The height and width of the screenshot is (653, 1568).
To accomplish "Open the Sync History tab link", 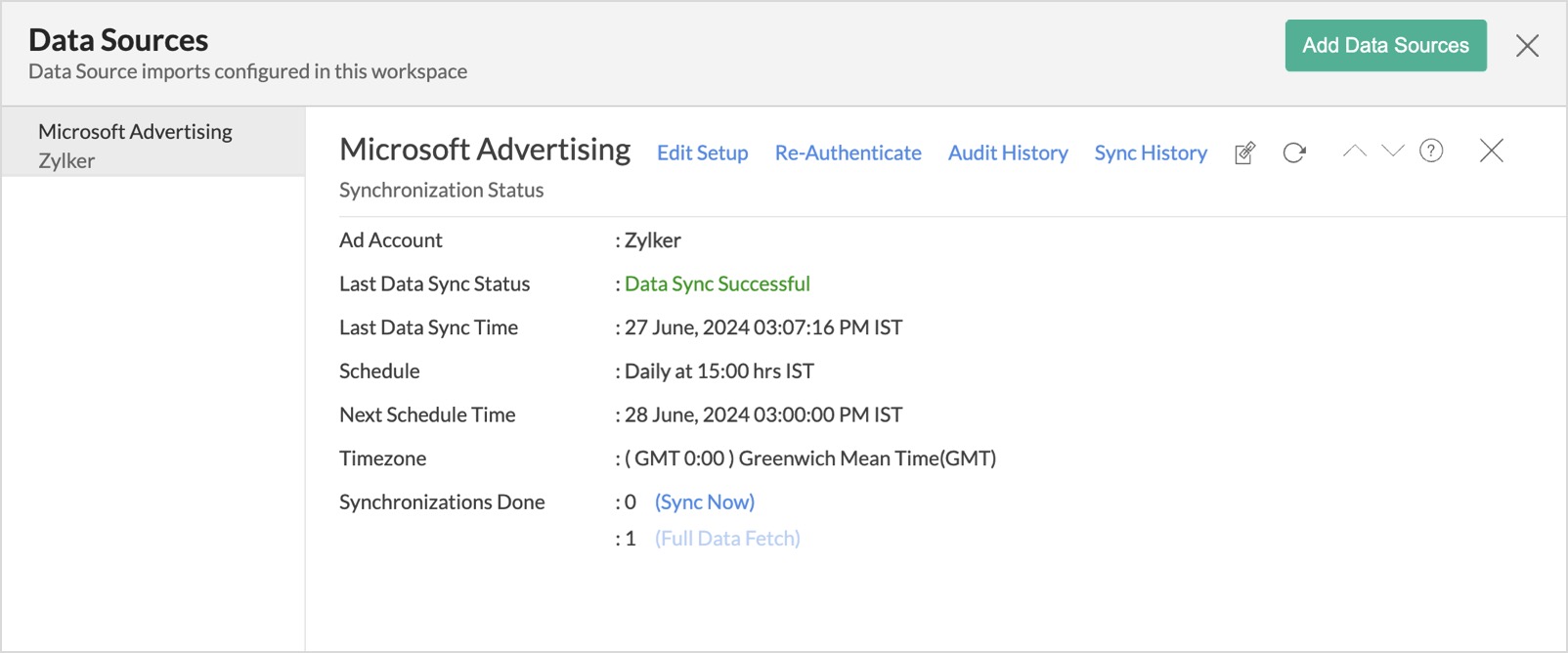I will point(1151,153).
